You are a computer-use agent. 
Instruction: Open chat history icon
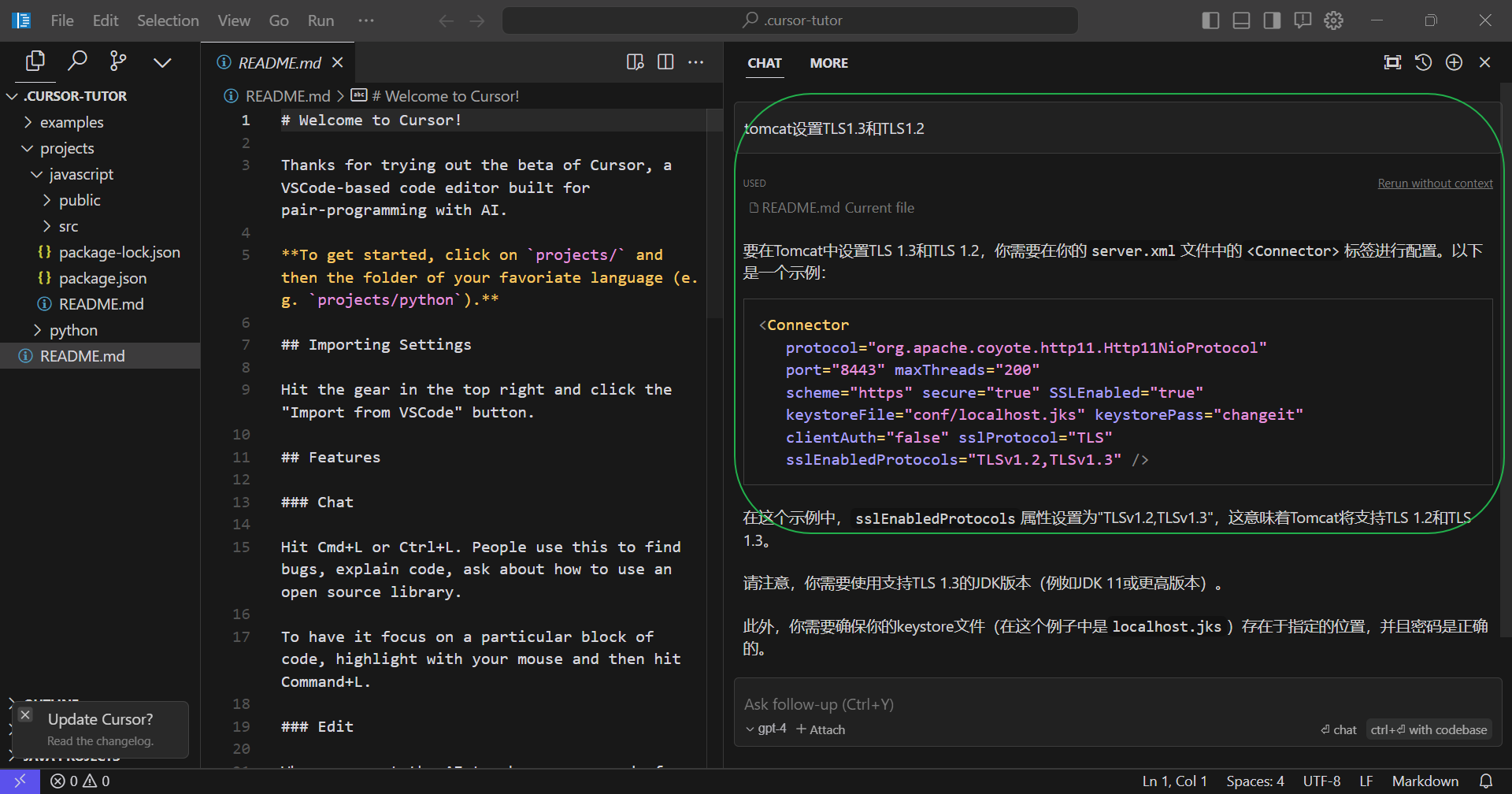tap(1423, 62)
